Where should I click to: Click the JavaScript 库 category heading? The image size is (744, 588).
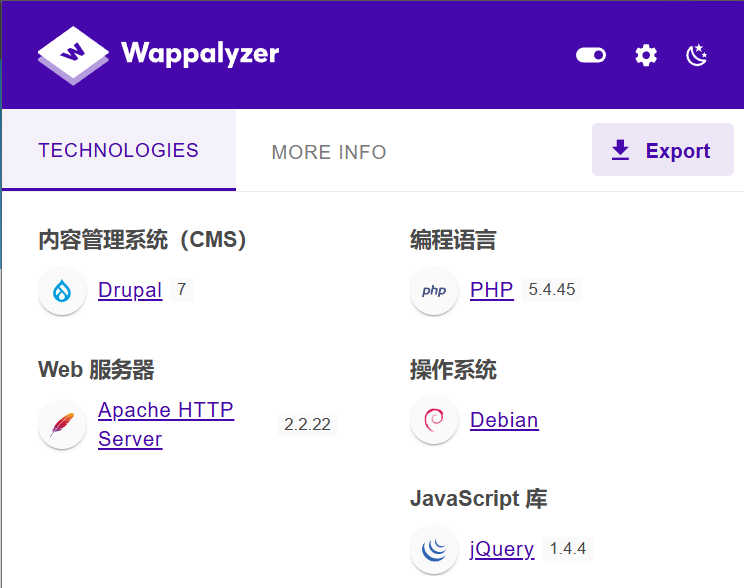pyautogui.click(x=479, y=499)
